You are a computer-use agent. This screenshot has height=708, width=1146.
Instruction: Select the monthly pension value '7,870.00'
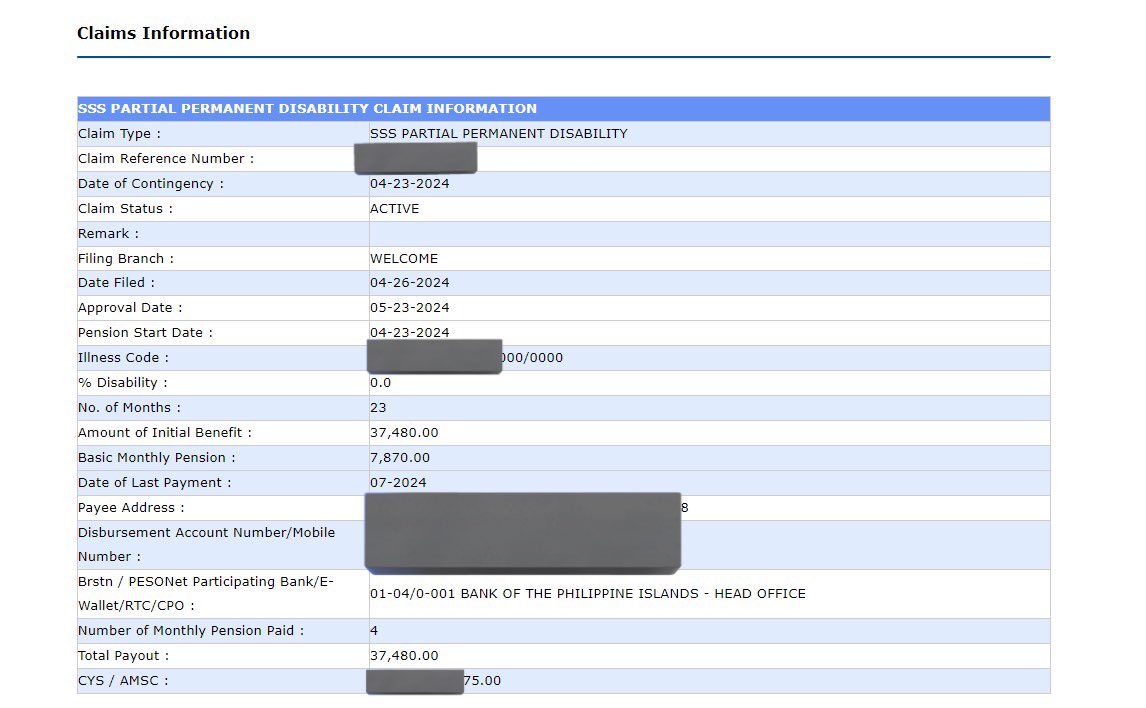pos(400,457)
